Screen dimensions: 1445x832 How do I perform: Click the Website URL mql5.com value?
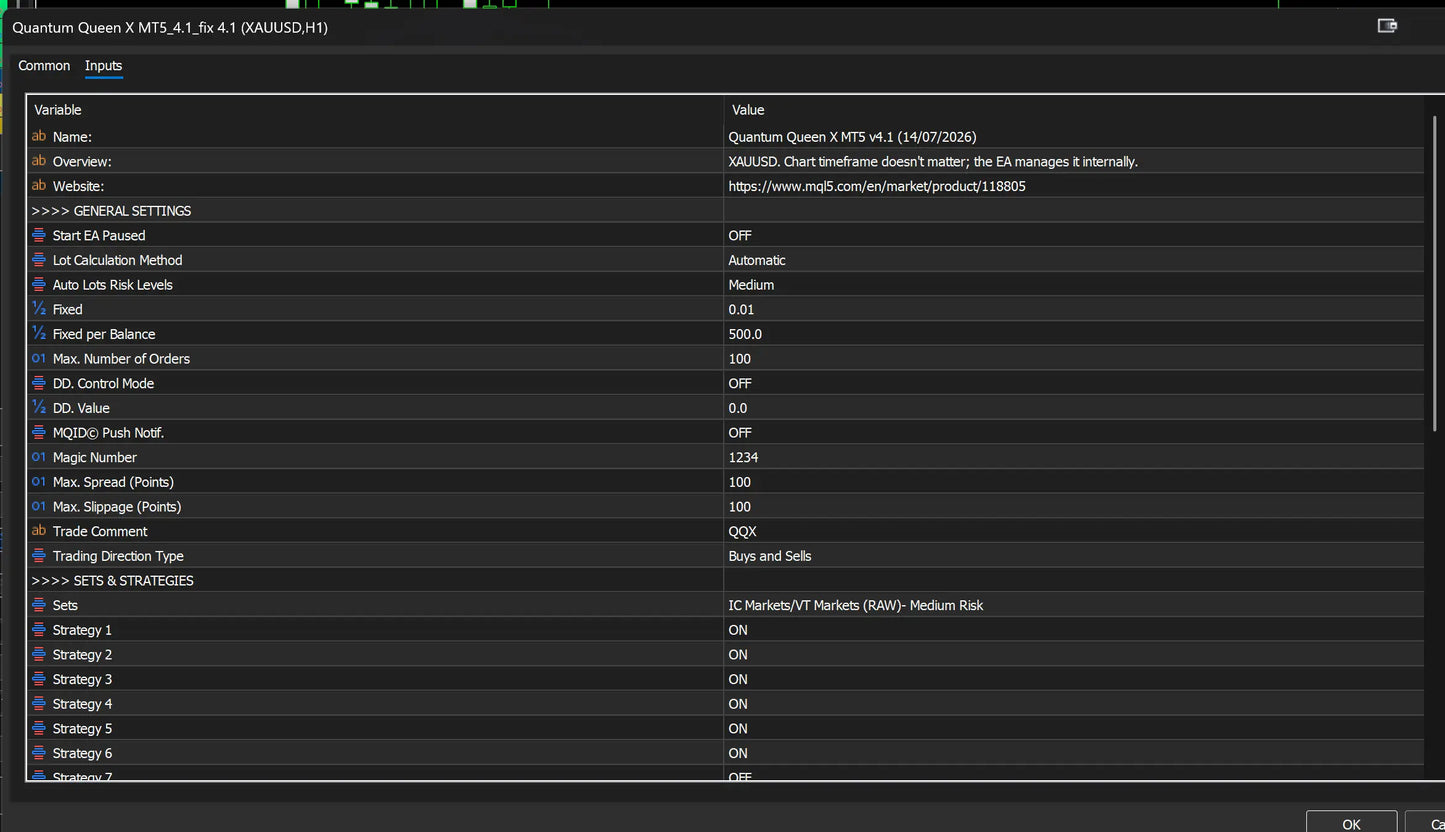(1074, 186)
